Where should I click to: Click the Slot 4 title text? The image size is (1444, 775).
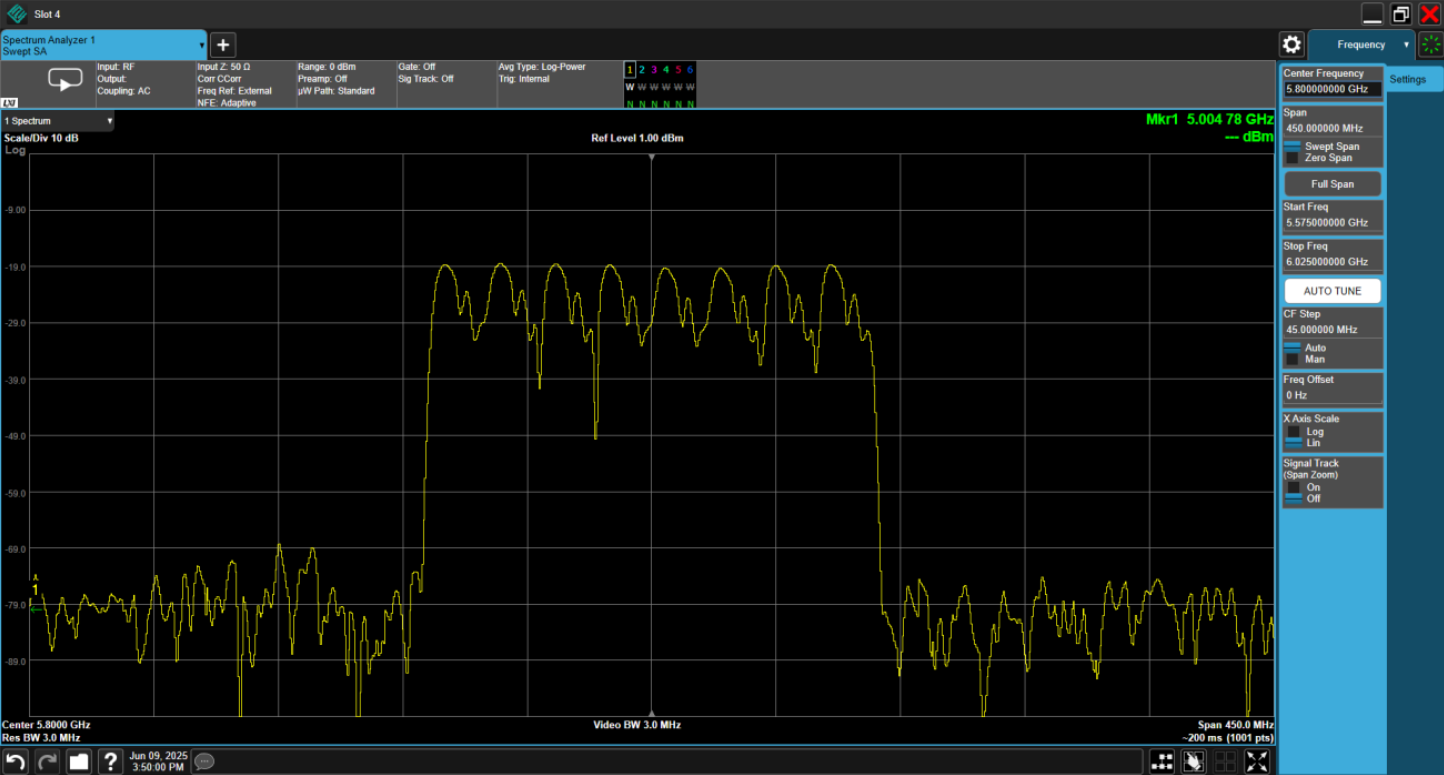coord(47,14)
